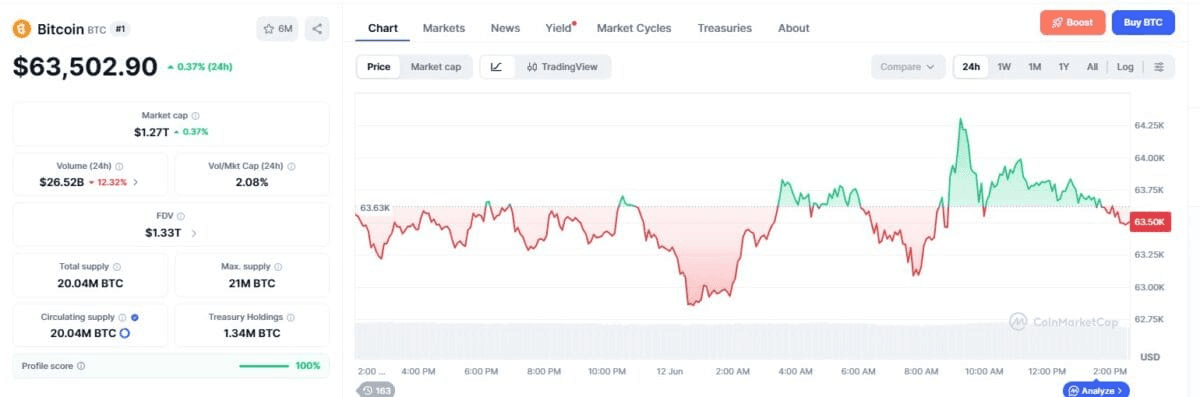Viewport: 1200px width, 397px height.
Task: Set chart range to 1M
Action: click(x=1035, y=67)
